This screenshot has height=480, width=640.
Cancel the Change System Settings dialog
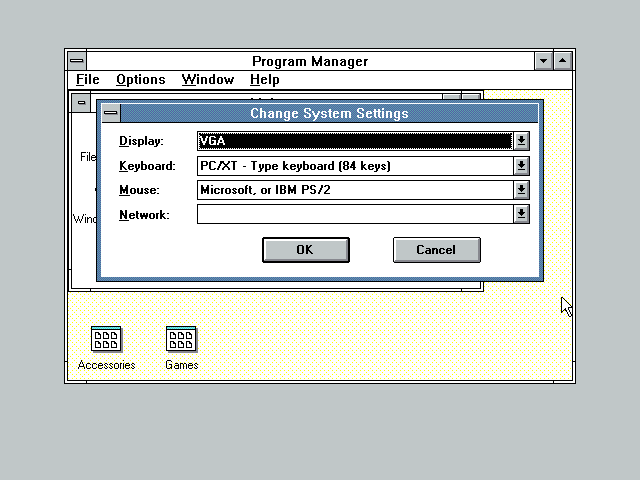point(436,250)
